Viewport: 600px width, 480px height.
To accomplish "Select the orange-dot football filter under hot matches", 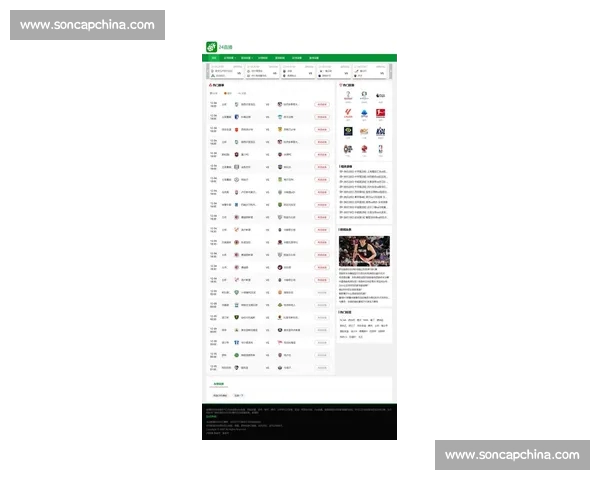I will 228,93.
